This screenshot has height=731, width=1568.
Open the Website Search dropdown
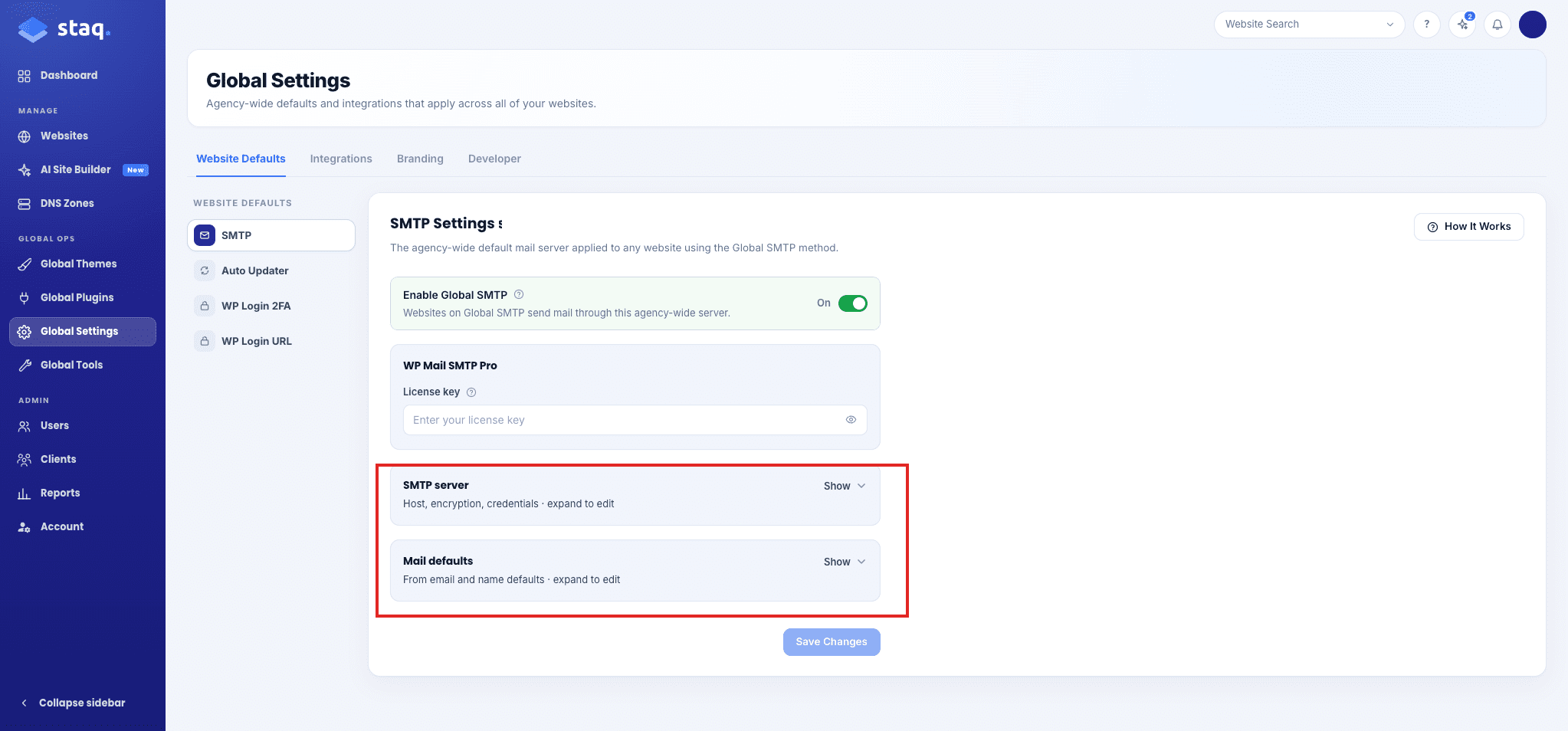point(1309,25)
